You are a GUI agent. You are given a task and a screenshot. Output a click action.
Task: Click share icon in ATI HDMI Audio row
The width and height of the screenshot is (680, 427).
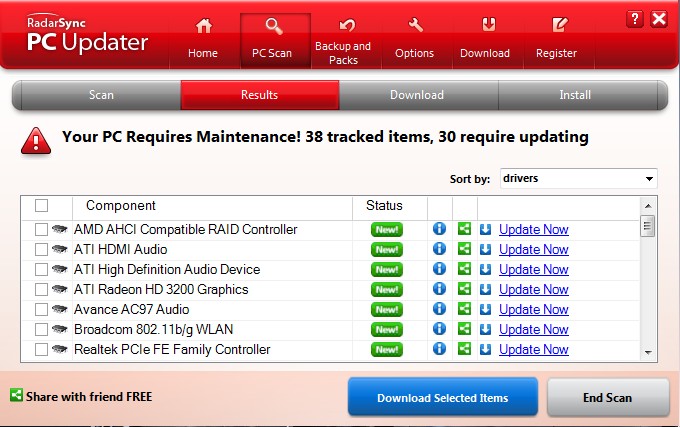tap(464, 249)
